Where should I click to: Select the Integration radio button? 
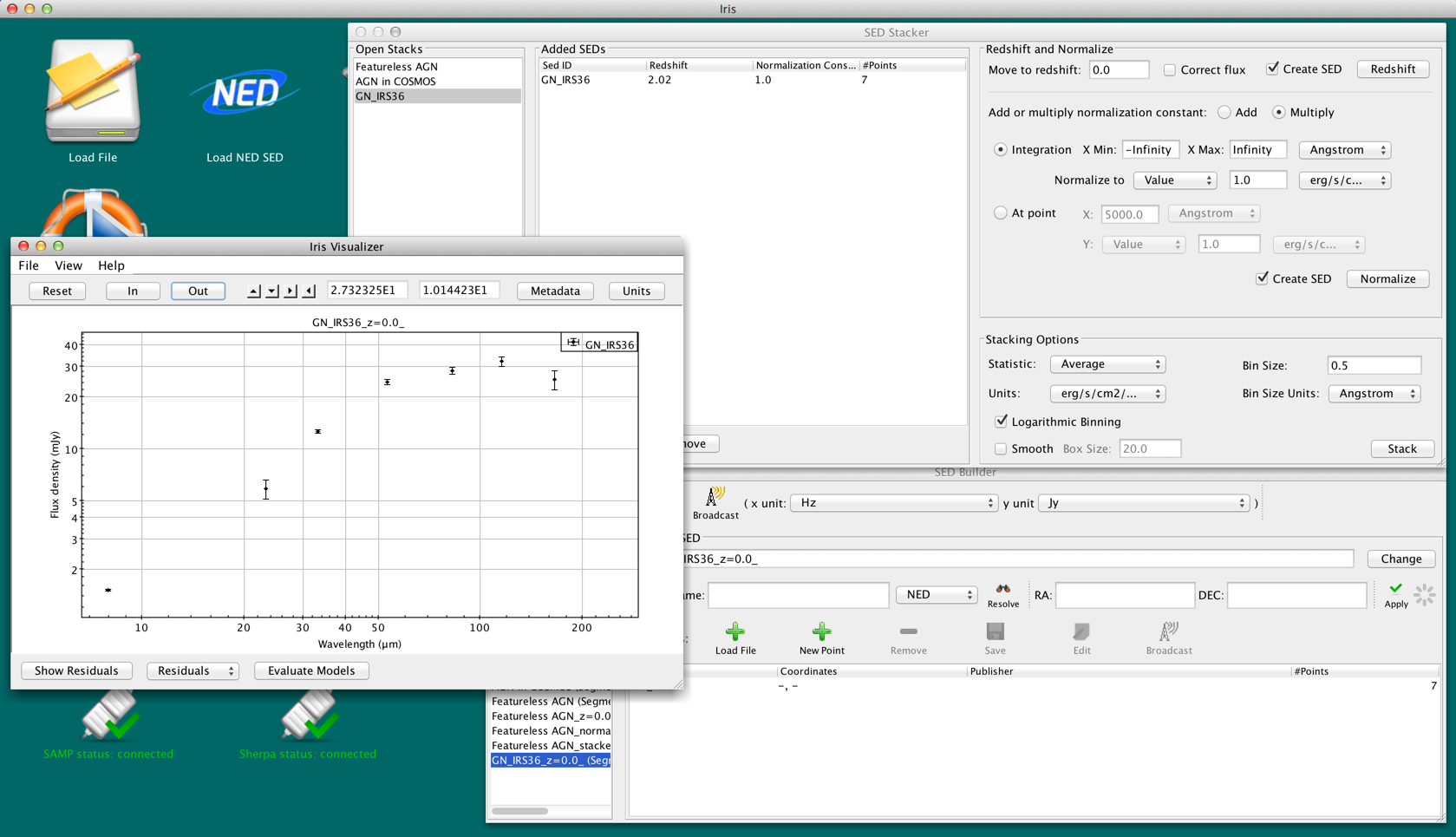(1001, 149)
